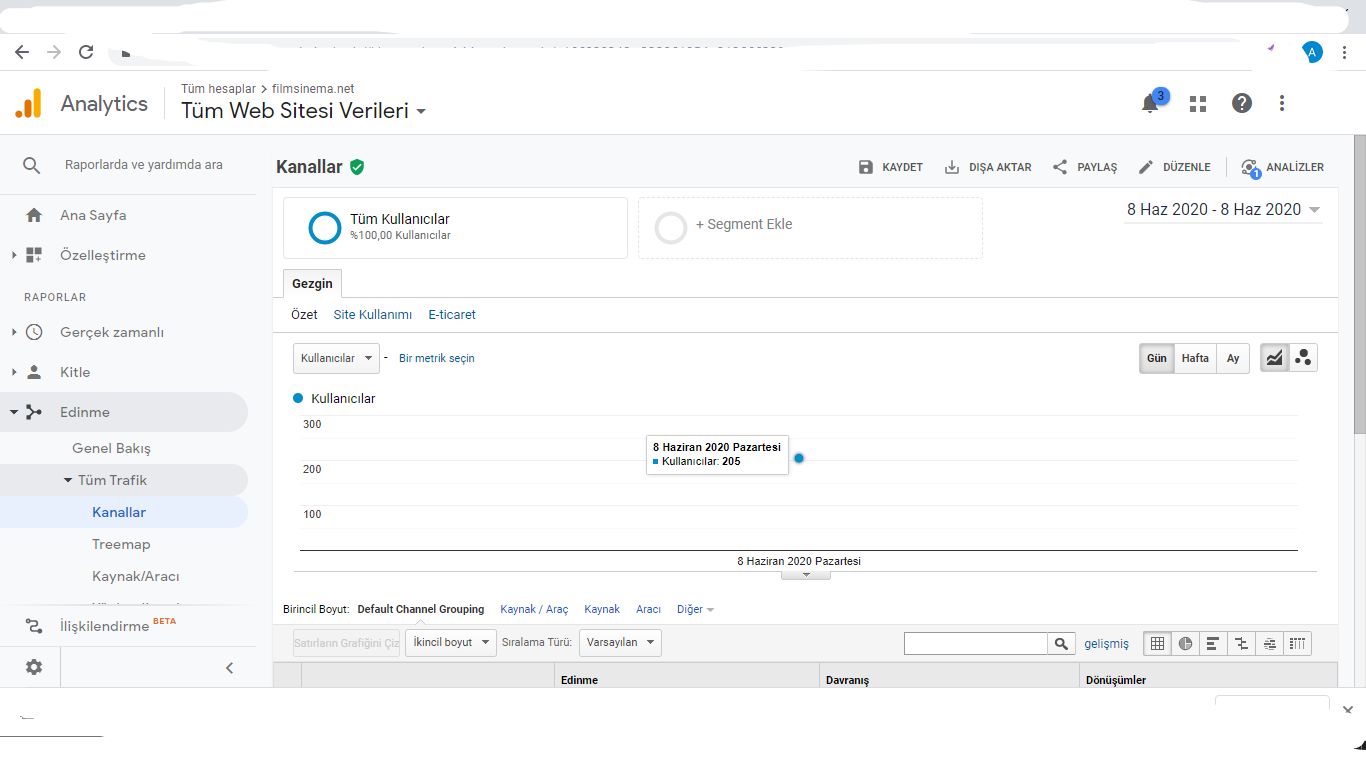Open the Site Kullanımı tab
The image size is (1366, 768).
pos(373,315)
